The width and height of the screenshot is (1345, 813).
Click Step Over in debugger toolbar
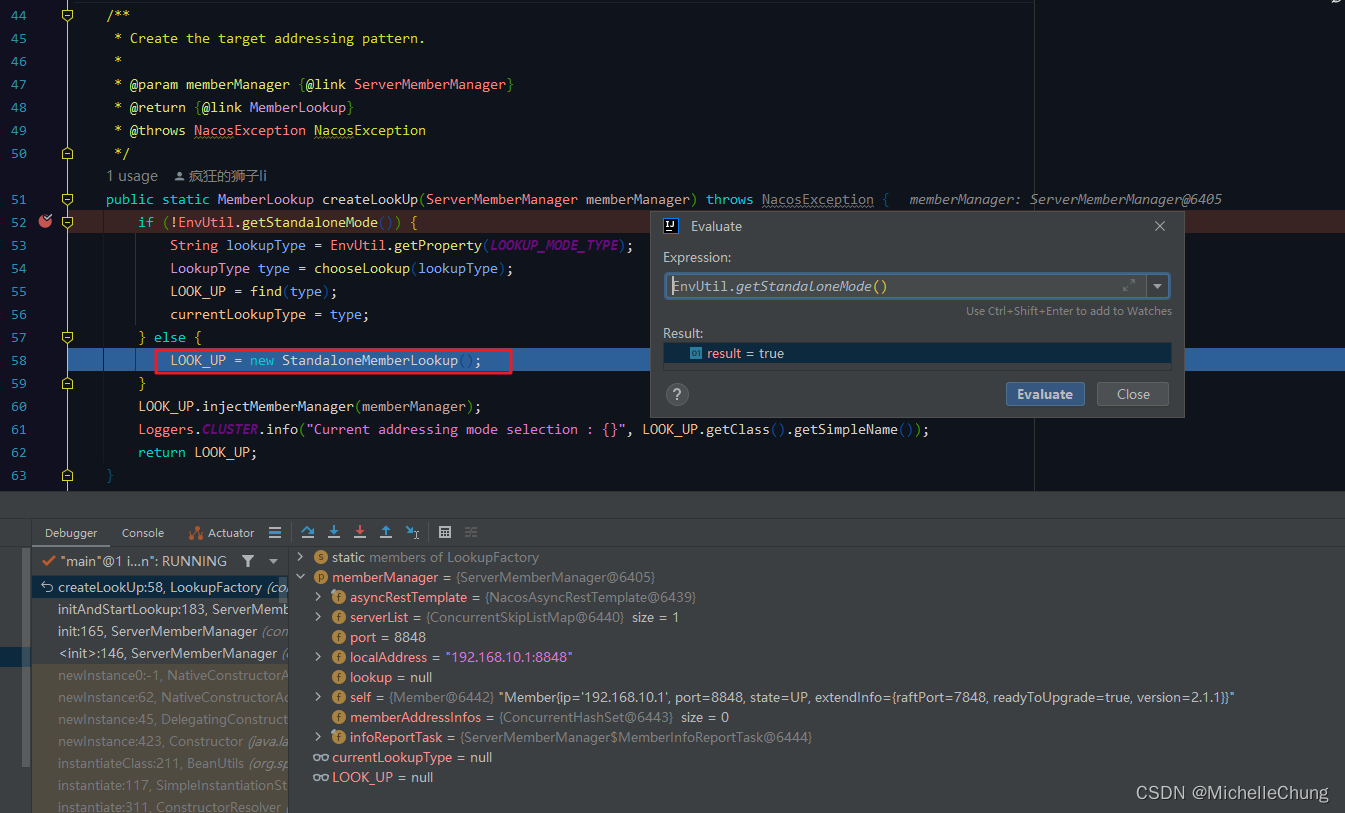[x=308, y=532]
